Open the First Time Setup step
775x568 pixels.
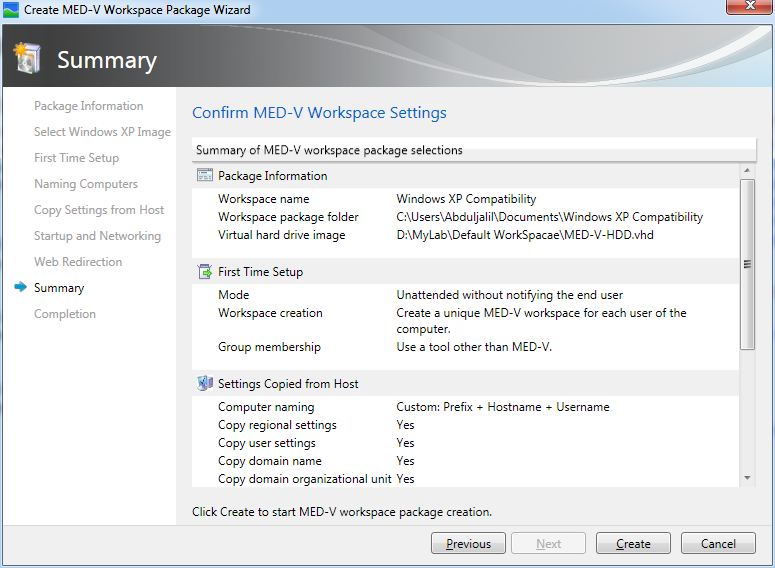pyautogui.click(x=76, y=158)
